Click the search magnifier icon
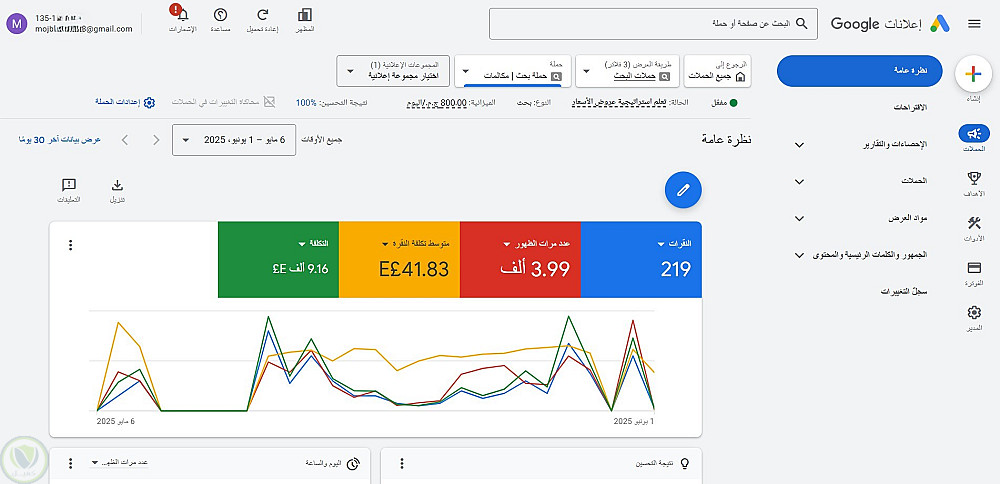 pyautogui.click(x=802, y=24)
